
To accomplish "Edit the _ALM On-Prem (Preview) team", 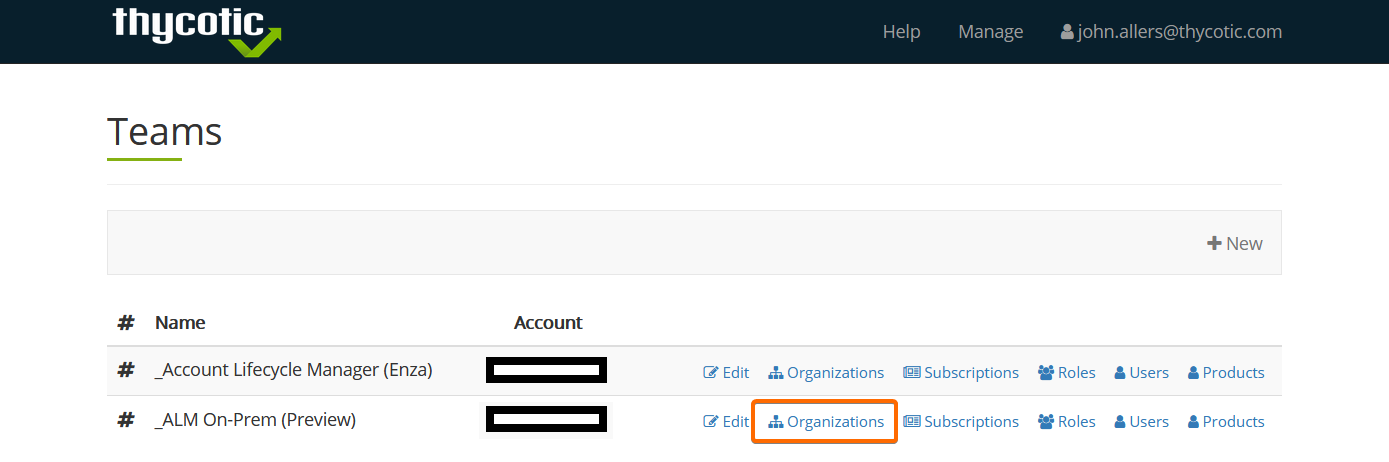I will pyautogui.click(x=726, y=422).
